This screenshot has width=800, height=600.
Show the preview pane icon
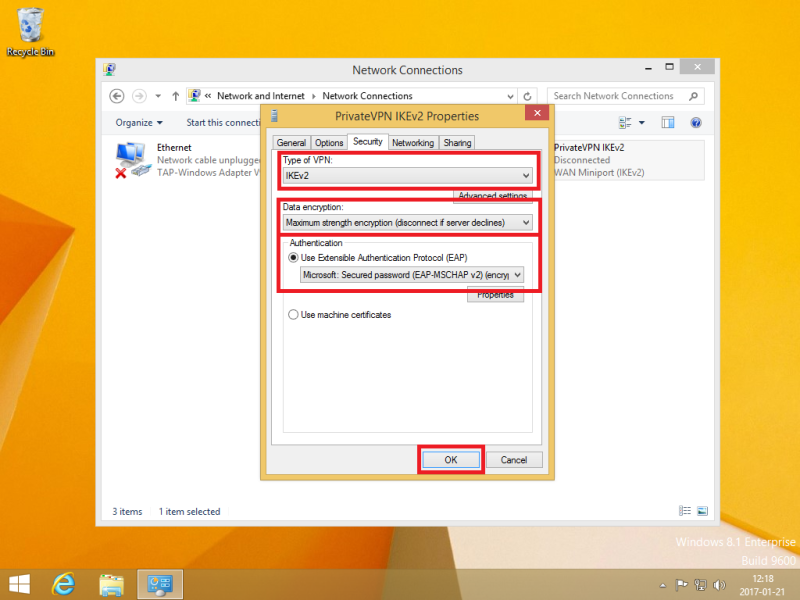[669, 122]
